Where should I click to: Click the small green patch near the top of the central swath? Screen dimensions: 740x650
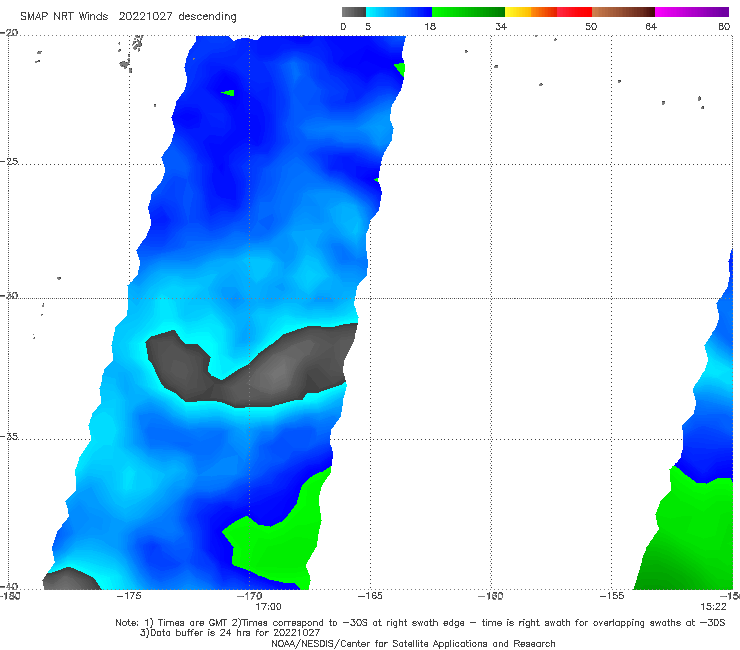coord(228,93)
